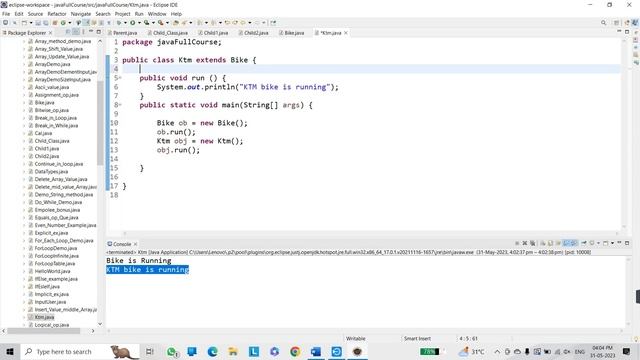
Task: Open the Navigate menu
Action: [81, 14]
